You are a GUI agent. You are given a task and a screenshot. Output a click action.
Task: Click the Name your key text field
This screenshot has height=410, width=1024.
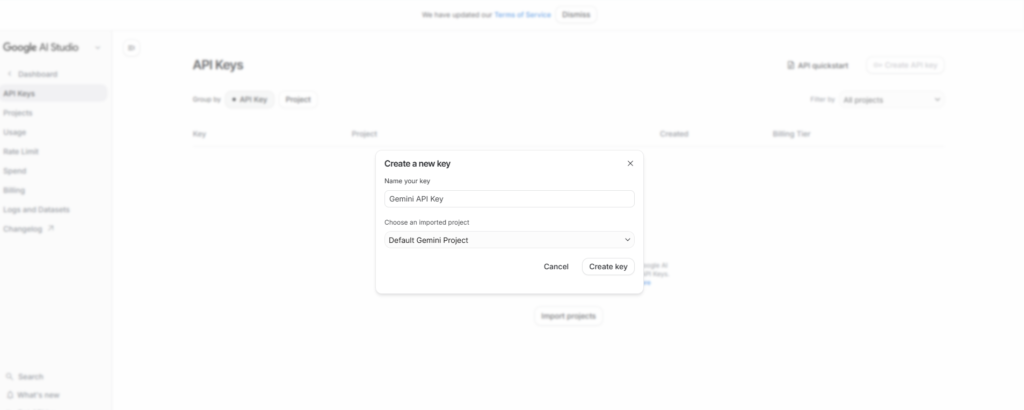click(x=509, y=199)
